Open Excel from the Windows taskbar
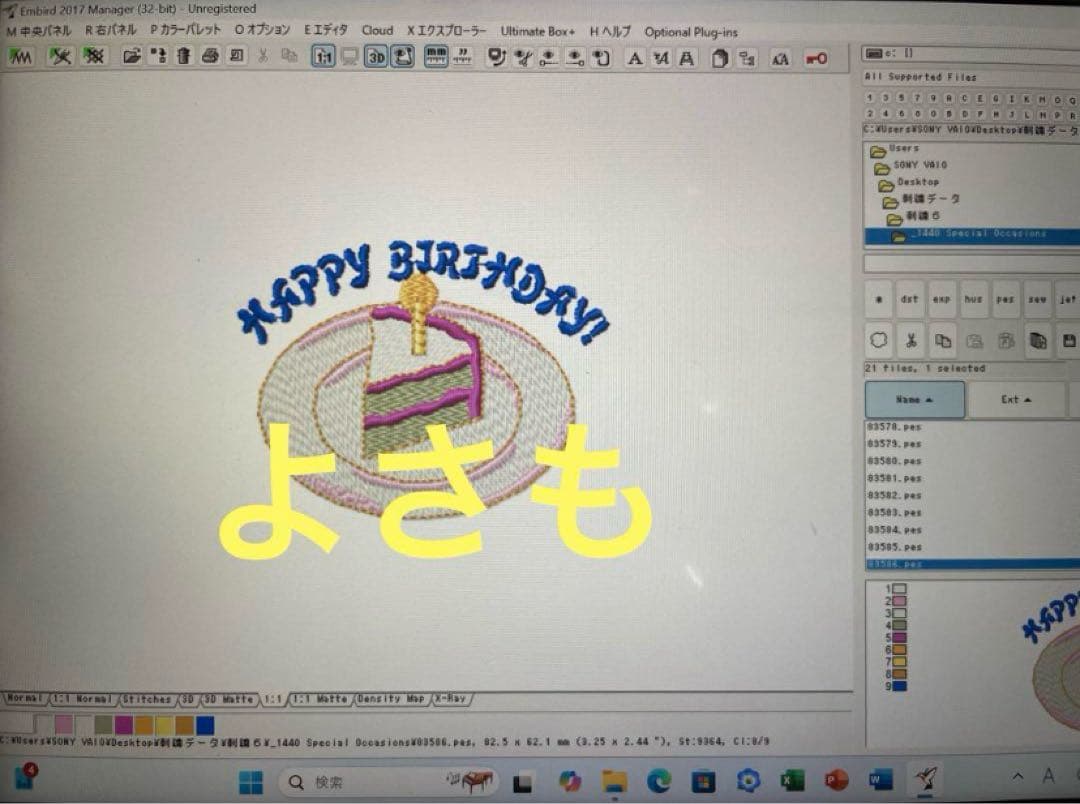 (792, 780)
